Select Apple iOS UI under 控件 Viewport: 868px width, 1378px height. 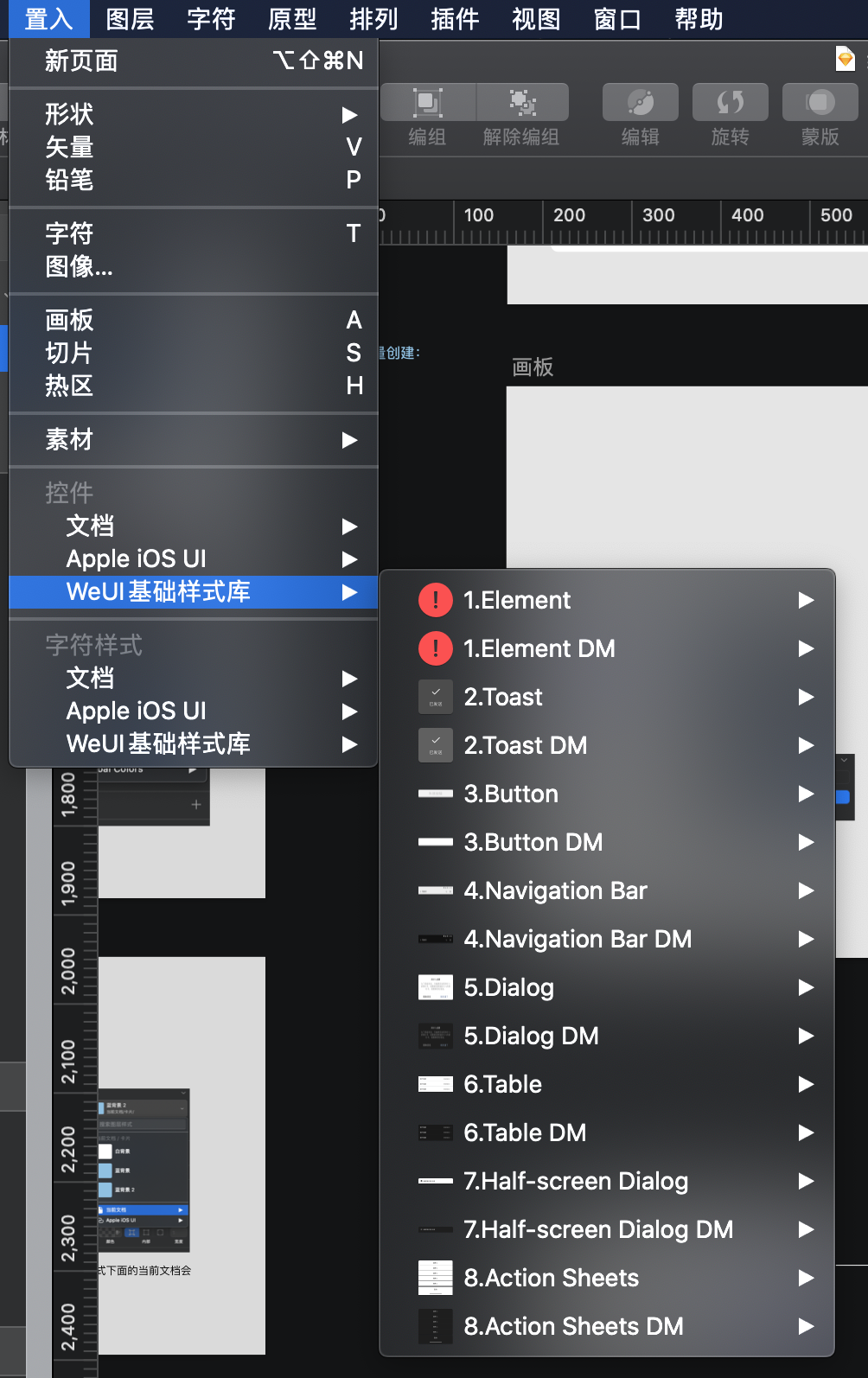pos(194,559)
